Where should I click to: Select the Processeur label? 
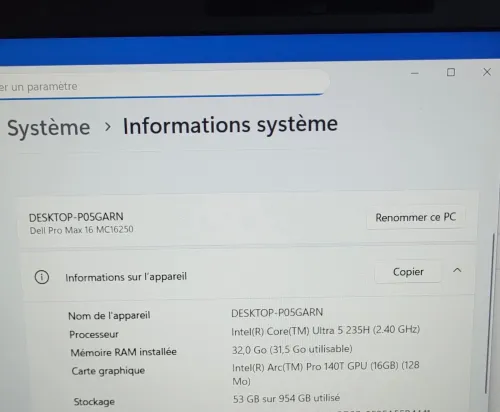tap(94, 334)
